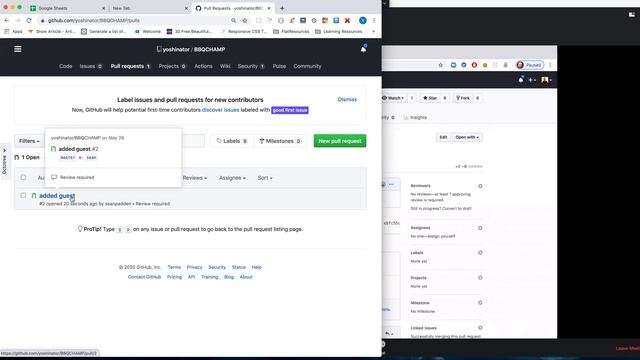Open gear next to Milestone in back window
640x360 pixels.
pyautogui.click(x=480, y=303)
